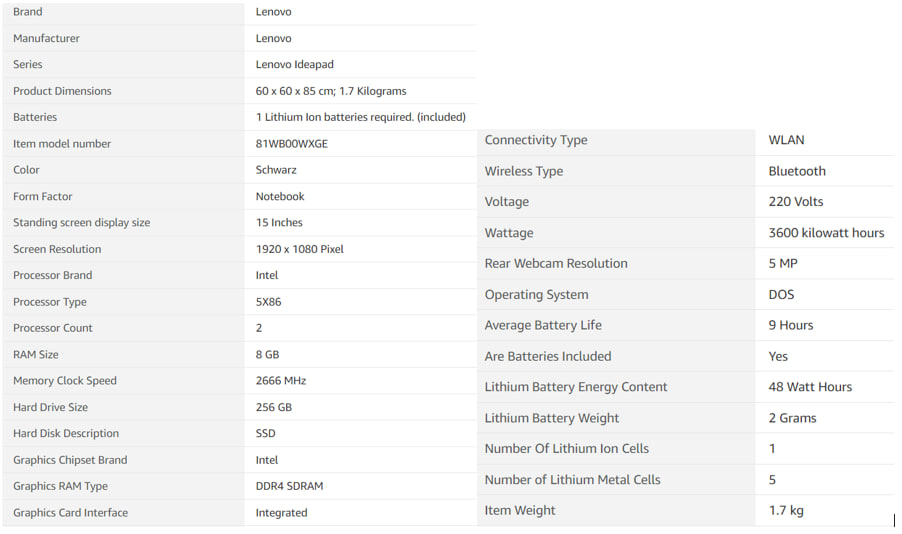
Task: Select the Item Weight 1.7 kg value
Action: 786,510
